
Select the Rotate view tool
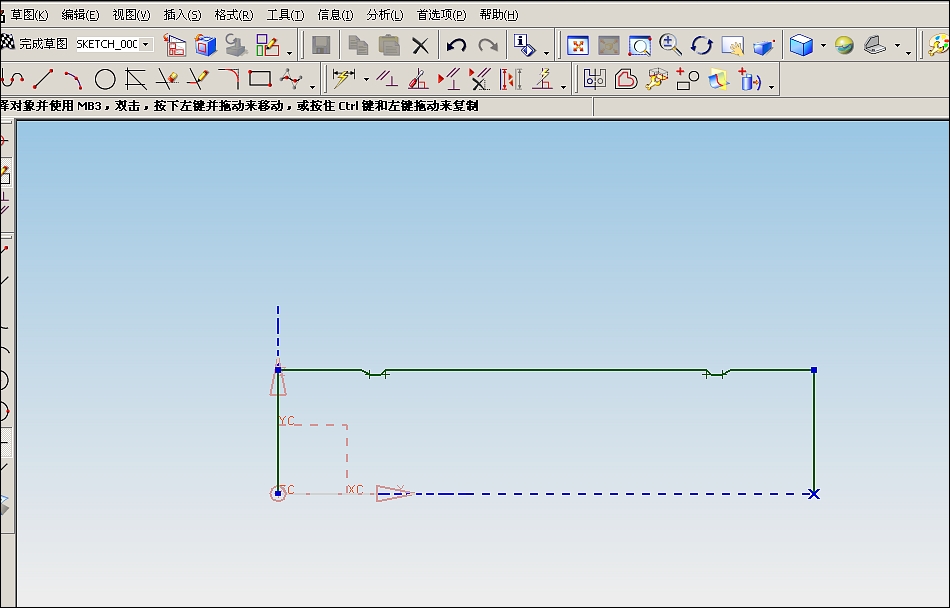702,45
